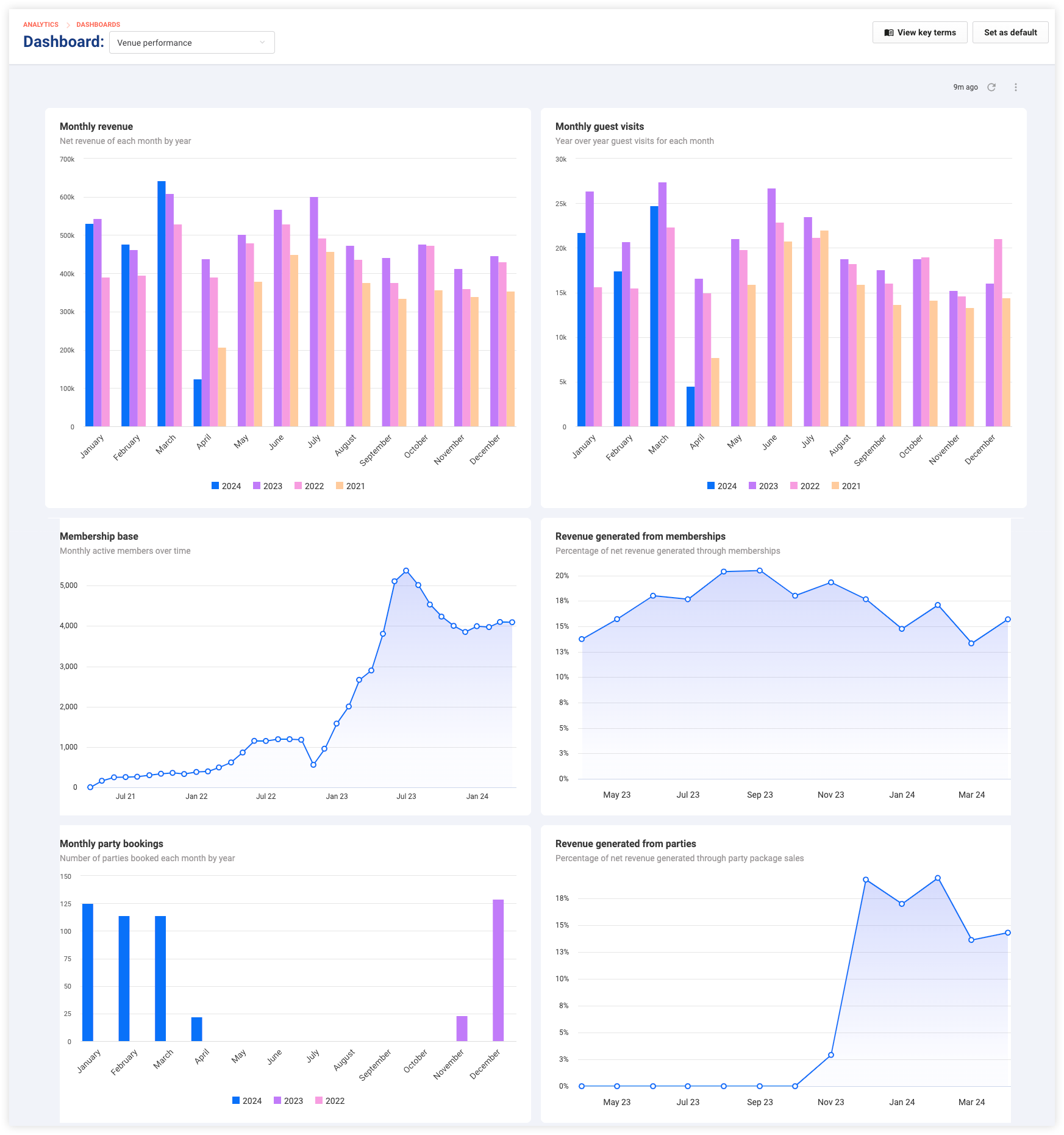
Task: Toggle 2024 series in Monthly guest visits legend
Action: [x=722, y=486]
